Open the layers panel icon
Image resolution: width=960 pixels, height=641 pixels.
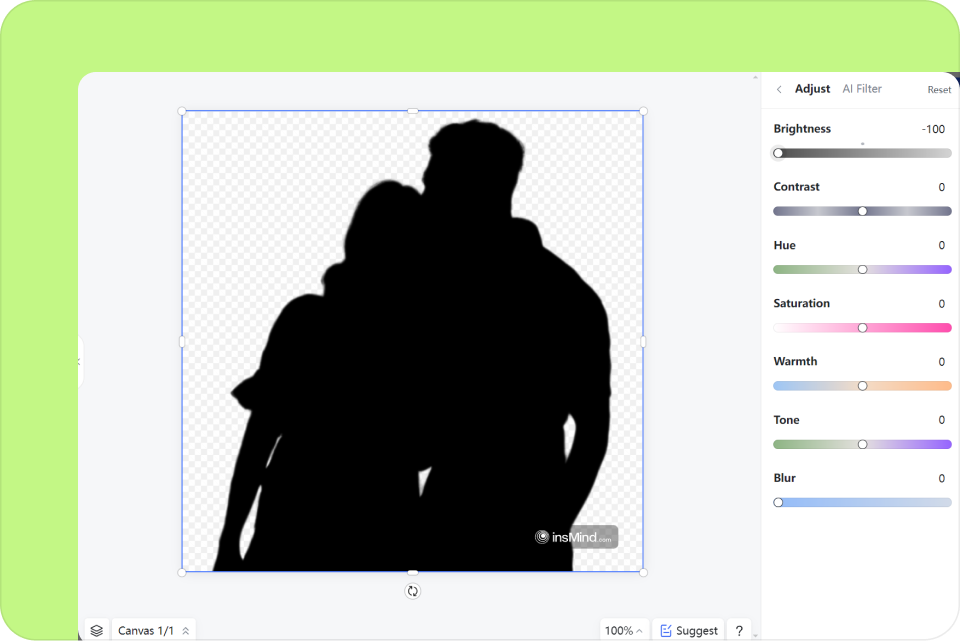(97, 631)
